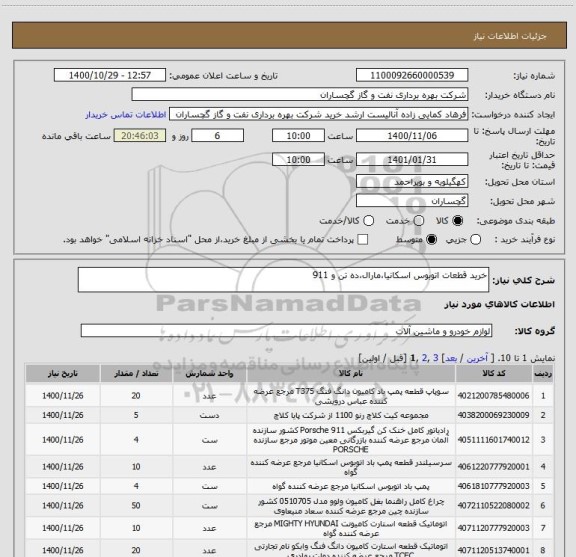
Task: Click item code 407112077792003
Action: pyautogui.click(x=493, y=528)
